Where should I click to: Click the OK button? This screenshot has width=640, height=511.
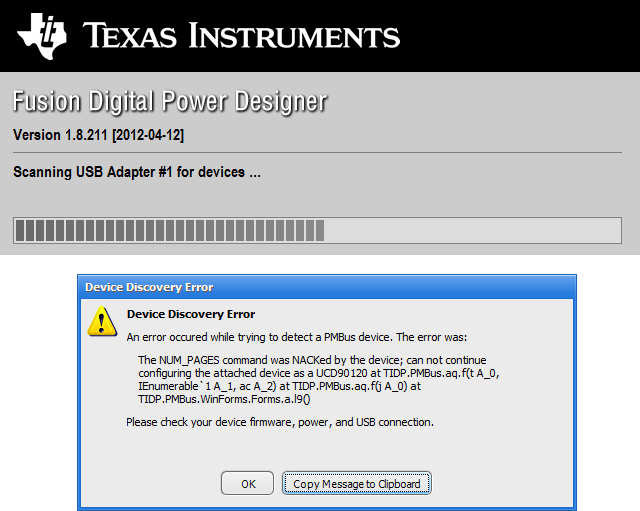(247, 483)
